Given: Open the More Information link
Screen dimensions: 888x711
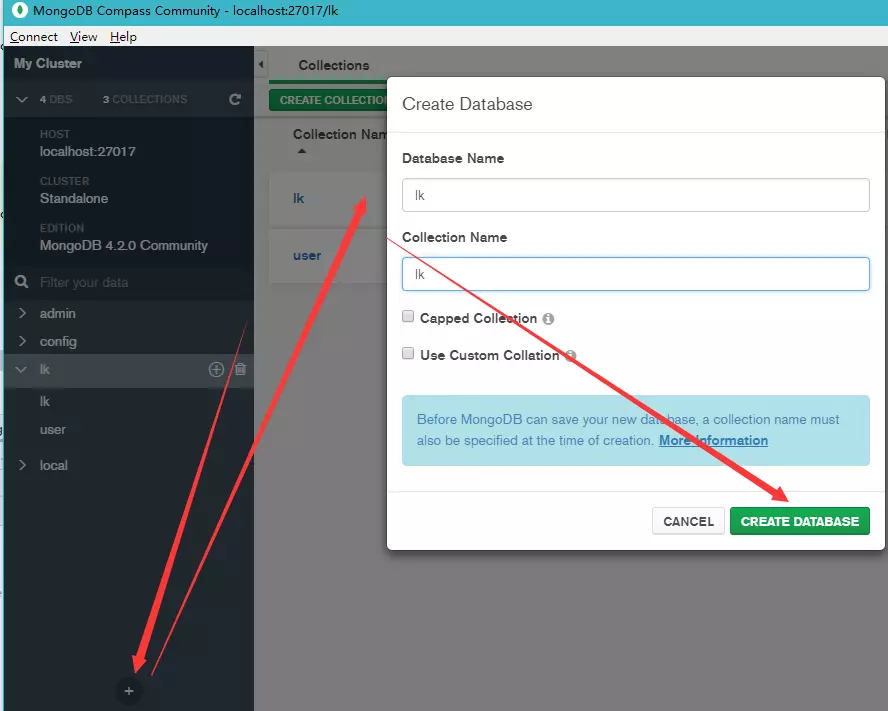Looking at the screenshot, I should (713, 440).
